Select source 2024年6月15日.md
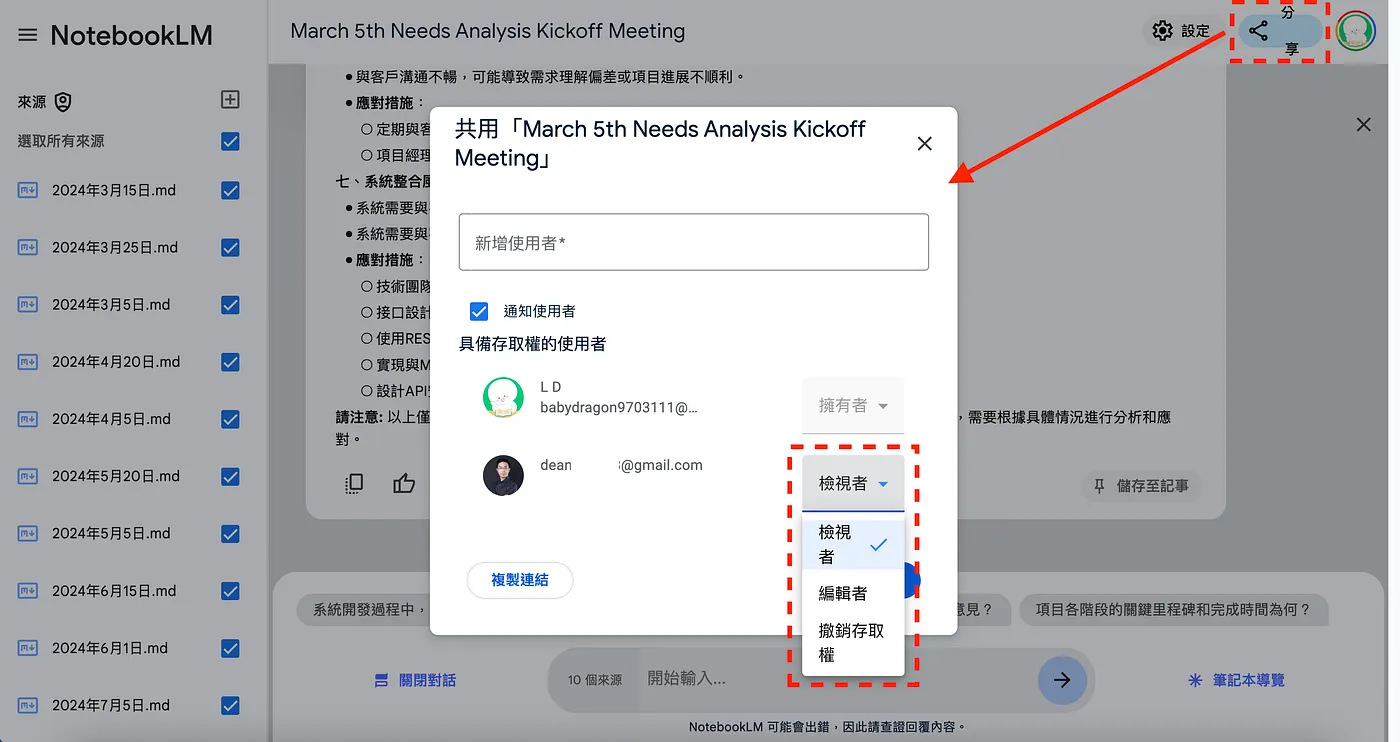 click(114, 591)
